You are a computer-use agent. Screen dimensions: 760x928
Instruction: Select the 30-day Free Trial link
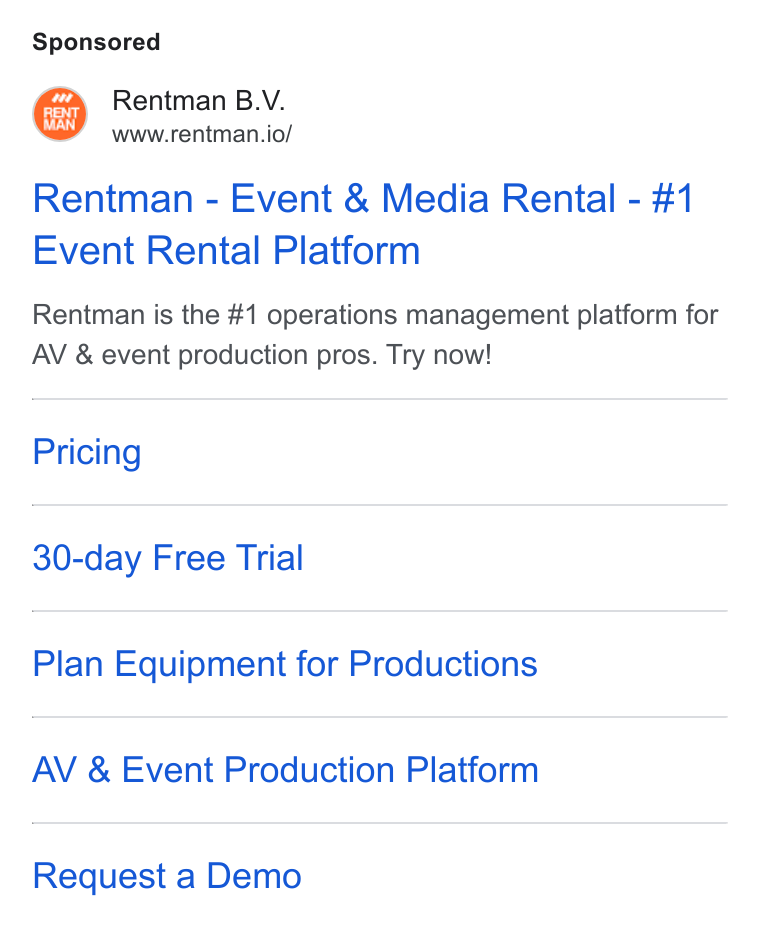(168, 558)
